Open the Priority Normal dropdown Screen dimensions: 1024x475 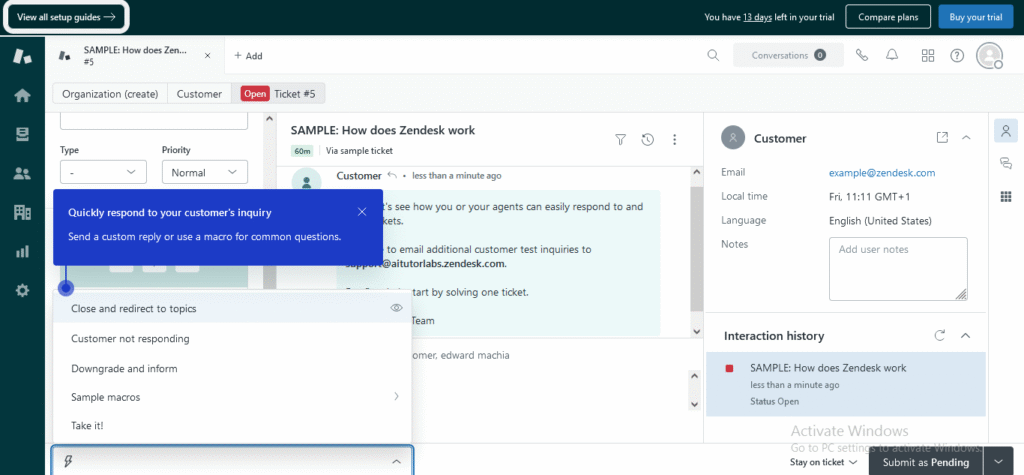point(204,172)
